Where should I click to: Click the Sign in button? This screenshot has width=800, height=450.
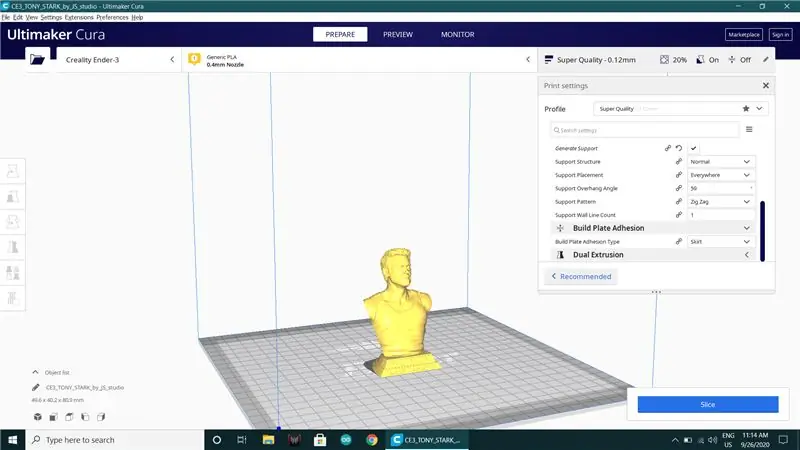781,35
